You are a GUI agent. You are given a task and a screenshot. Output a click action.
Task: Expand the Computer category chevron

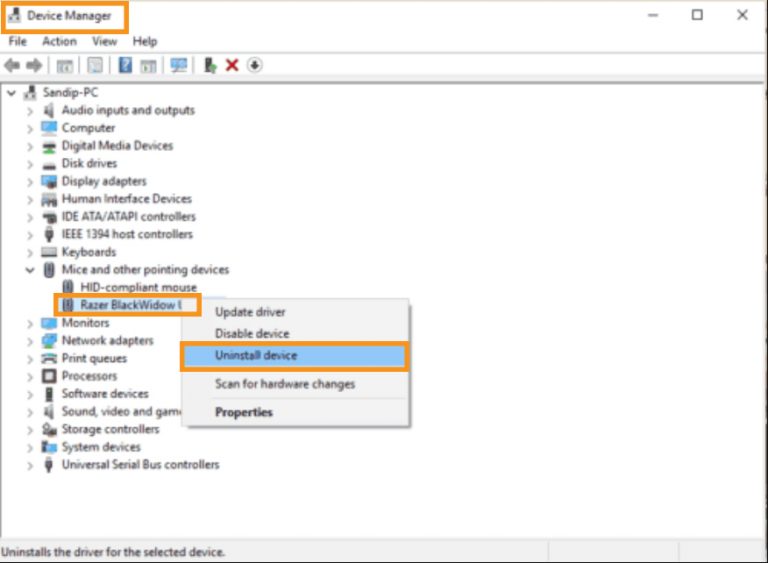tap(30, 129)
